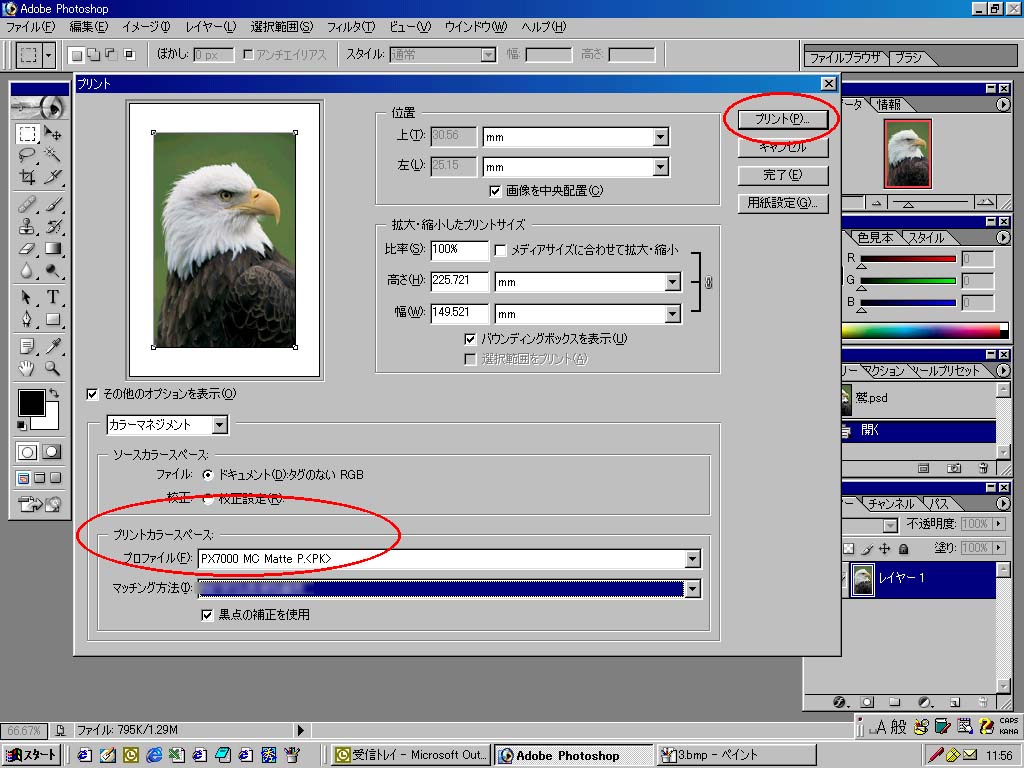The image size is (1024, 768).
Task: Select the Lasso tool
Action: point(27,155)
